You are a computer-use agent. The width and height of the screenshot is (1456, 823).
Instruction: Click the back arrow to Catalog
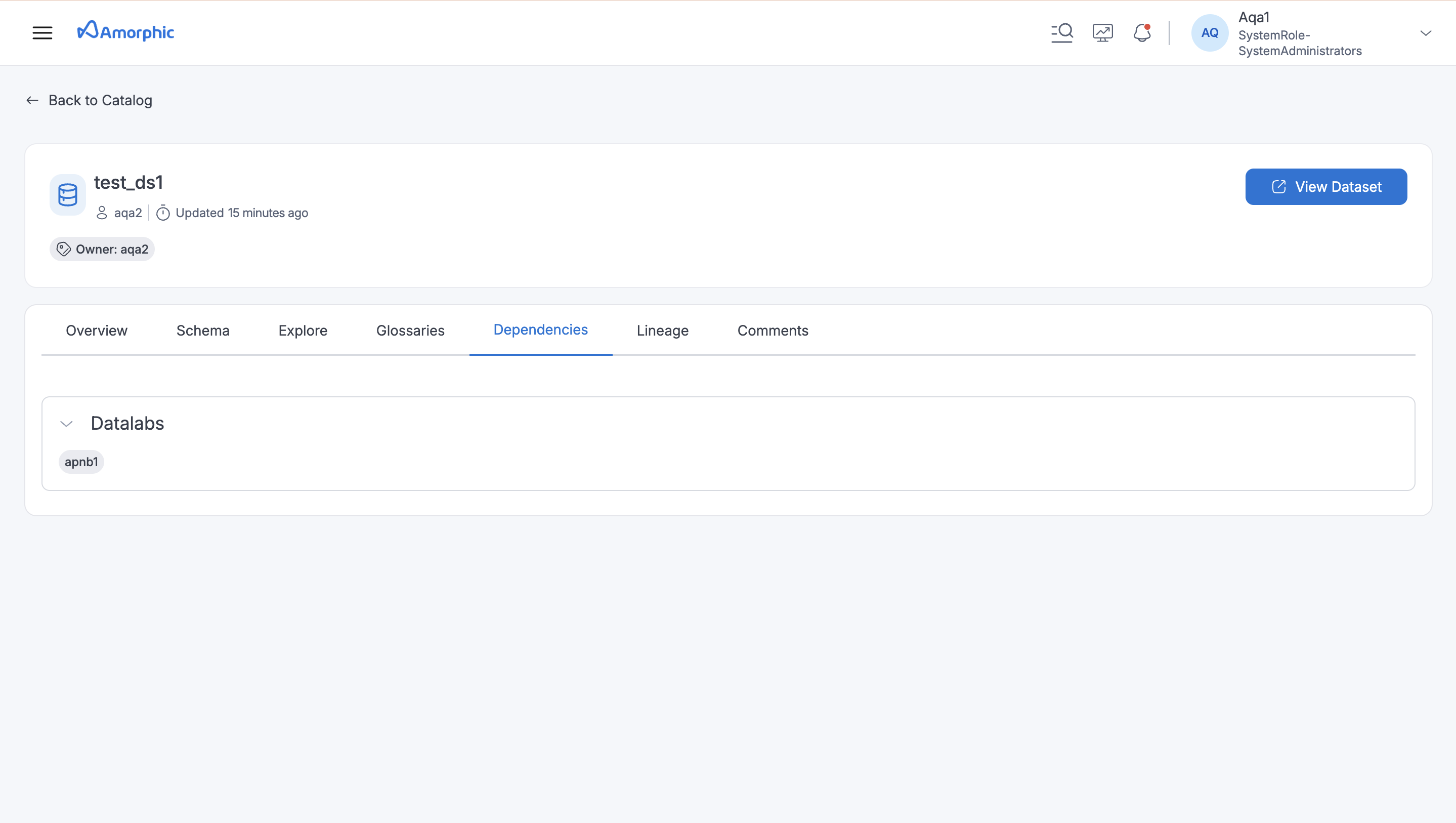[x=32, y=100]
